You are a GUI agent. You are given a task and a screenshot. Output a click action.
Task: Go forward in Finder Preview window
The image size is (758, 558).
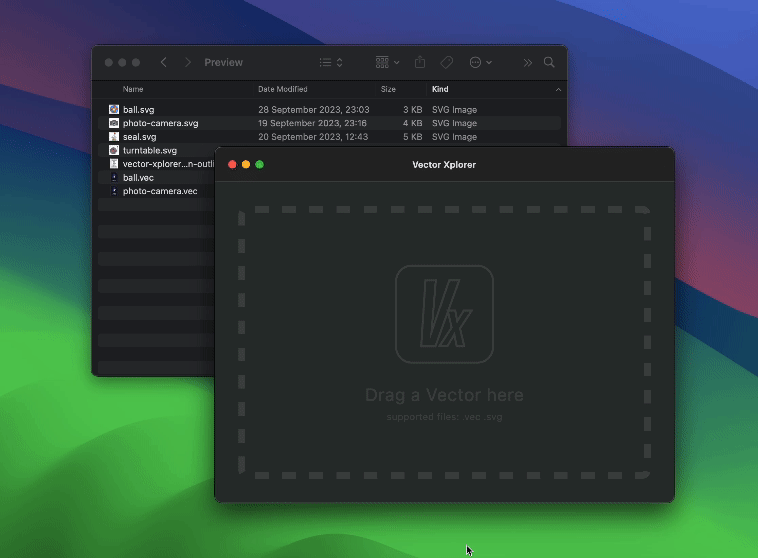tap(188, 62)
